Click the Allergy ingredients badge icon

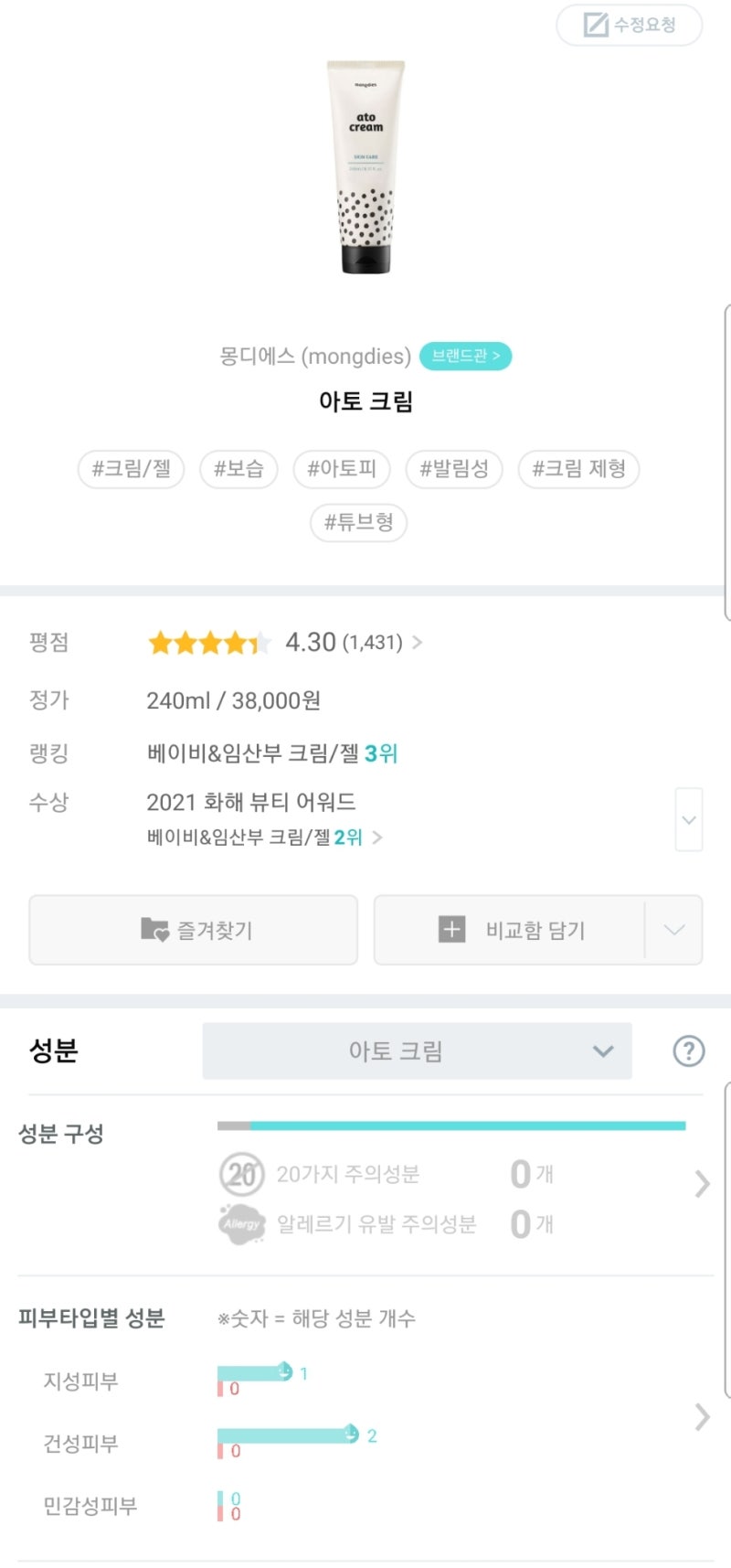(241, 1223)
